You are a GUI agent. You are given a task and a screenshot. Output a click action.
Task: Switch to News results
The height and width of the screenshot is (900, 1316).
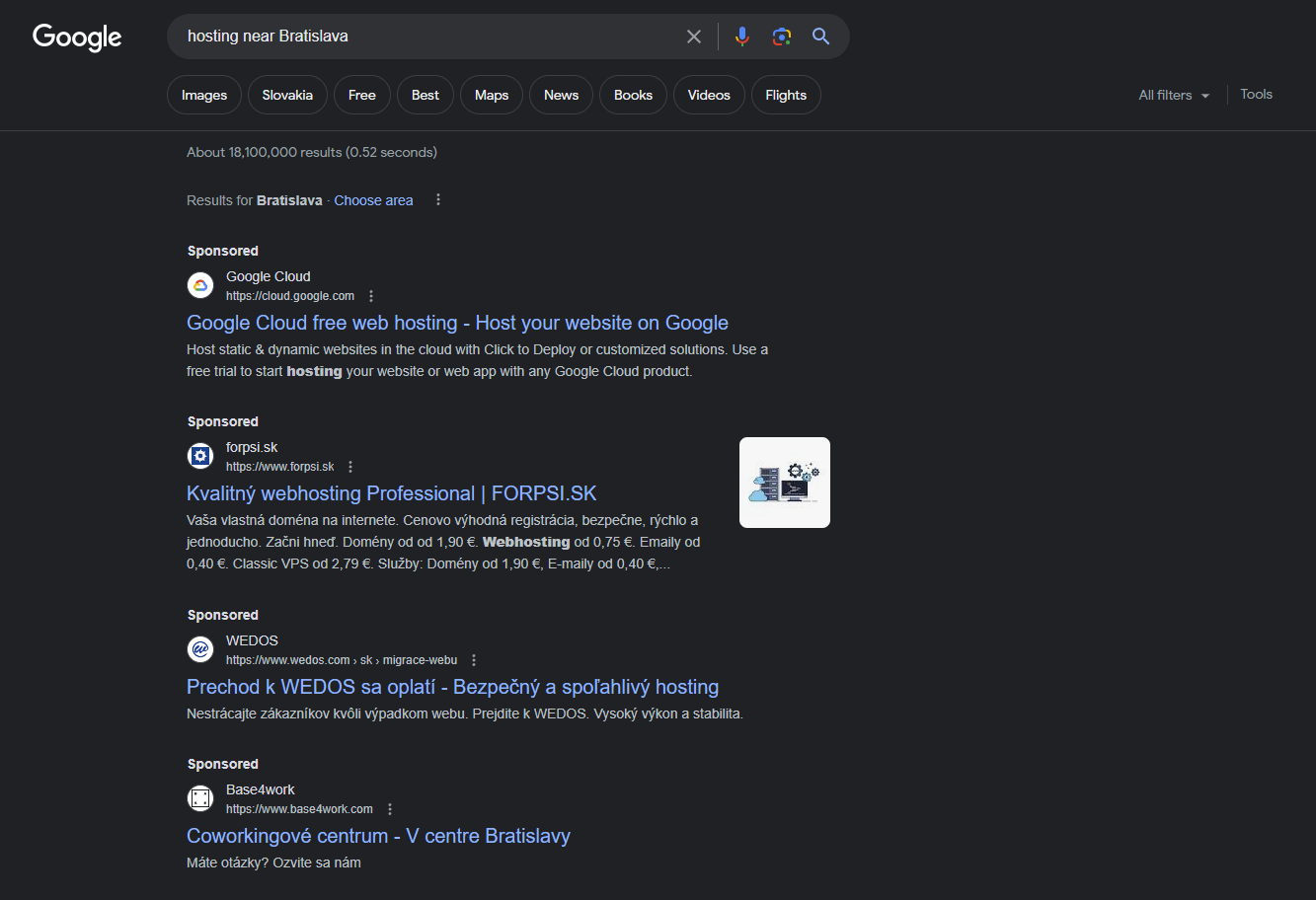click(x=561, y=95)
